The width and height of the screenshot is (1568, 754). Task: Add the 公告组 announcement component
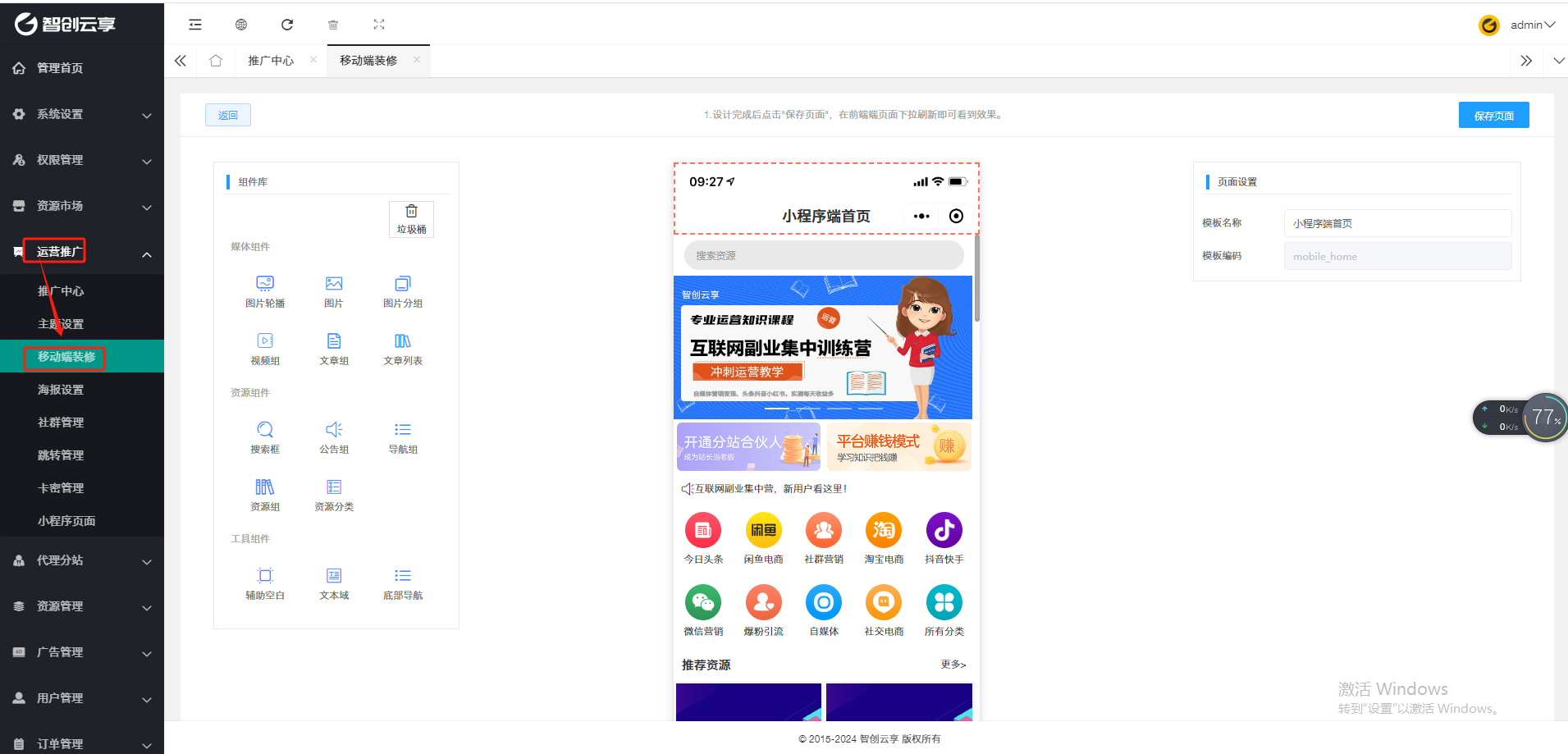pos(334,437)
